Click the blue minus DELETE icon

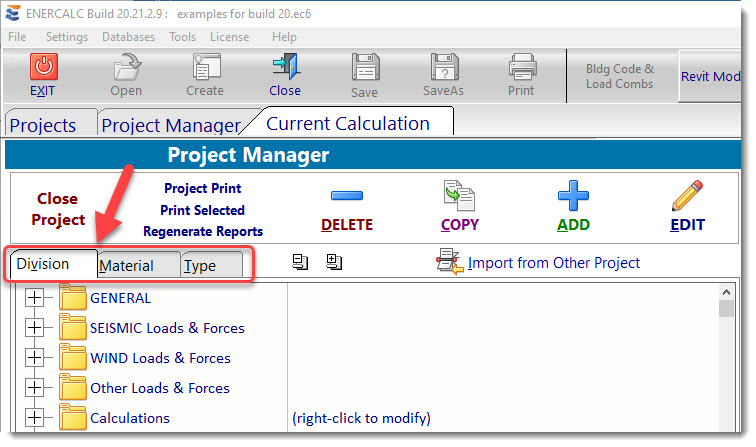(346, 197)
